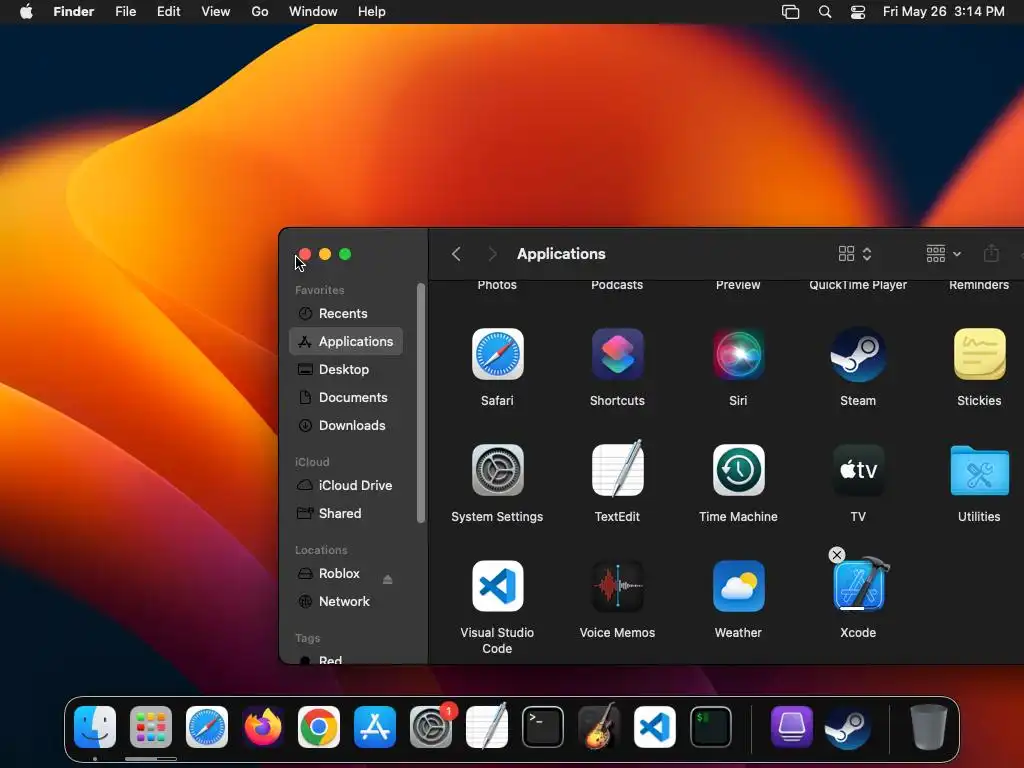Open Desktop from the sidebar
This screenshot has height=768, width=1024.
click(345, 370)
